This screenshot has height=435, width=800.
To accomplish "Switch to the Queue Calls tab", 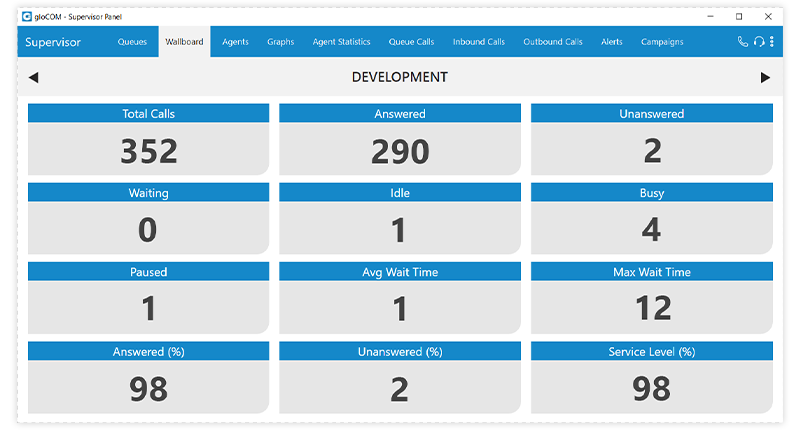I will coord(411,42).
